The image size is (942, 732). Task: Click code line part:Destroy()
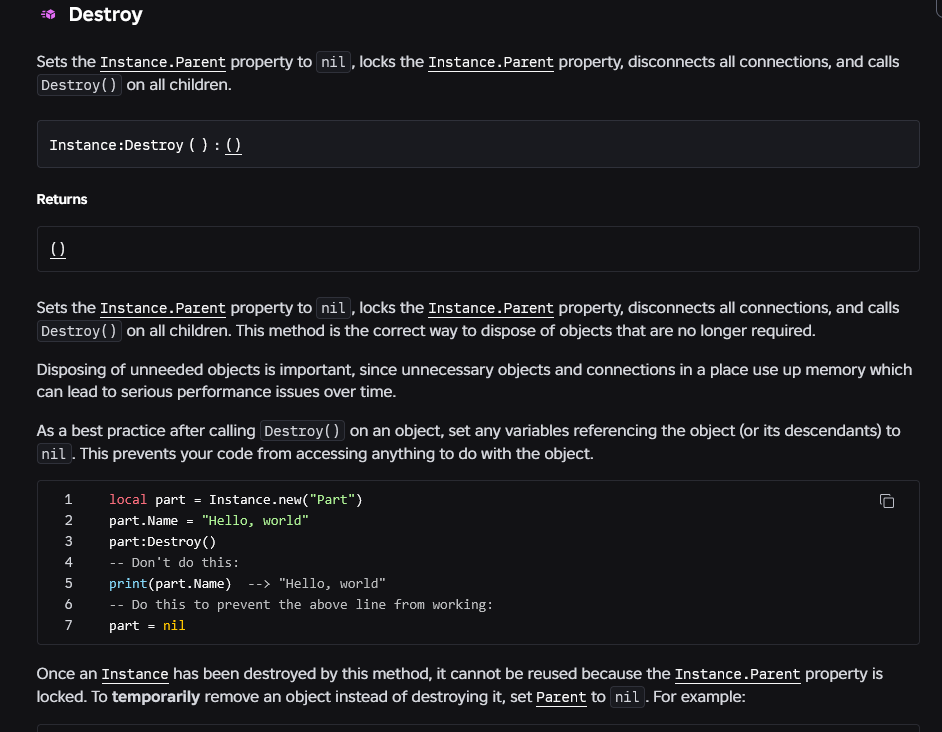(x=162, y=541)
